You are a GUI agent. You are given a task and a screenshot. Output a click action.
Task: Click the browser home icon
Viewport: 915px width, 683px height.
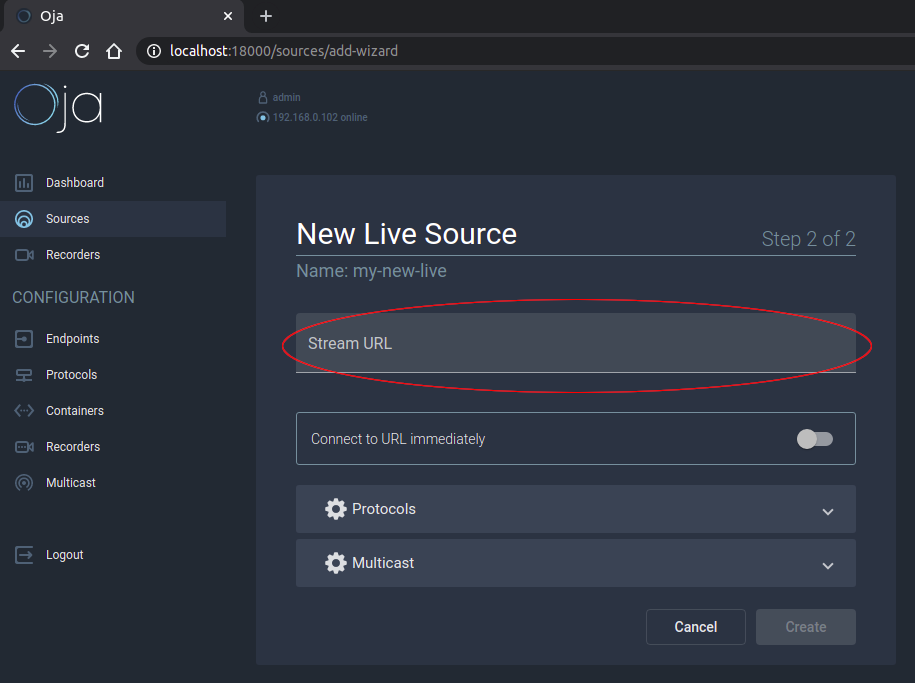[114, 51]
